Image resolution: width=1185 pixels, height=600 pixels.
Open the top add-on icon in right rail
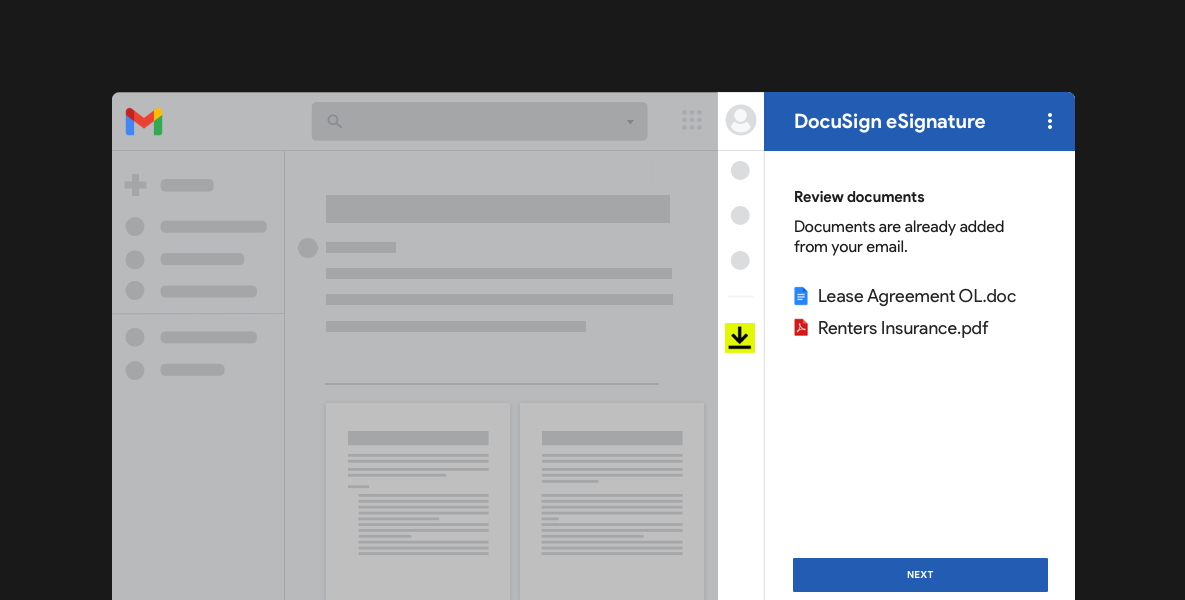pyautogui.click(x=740, y=170)
